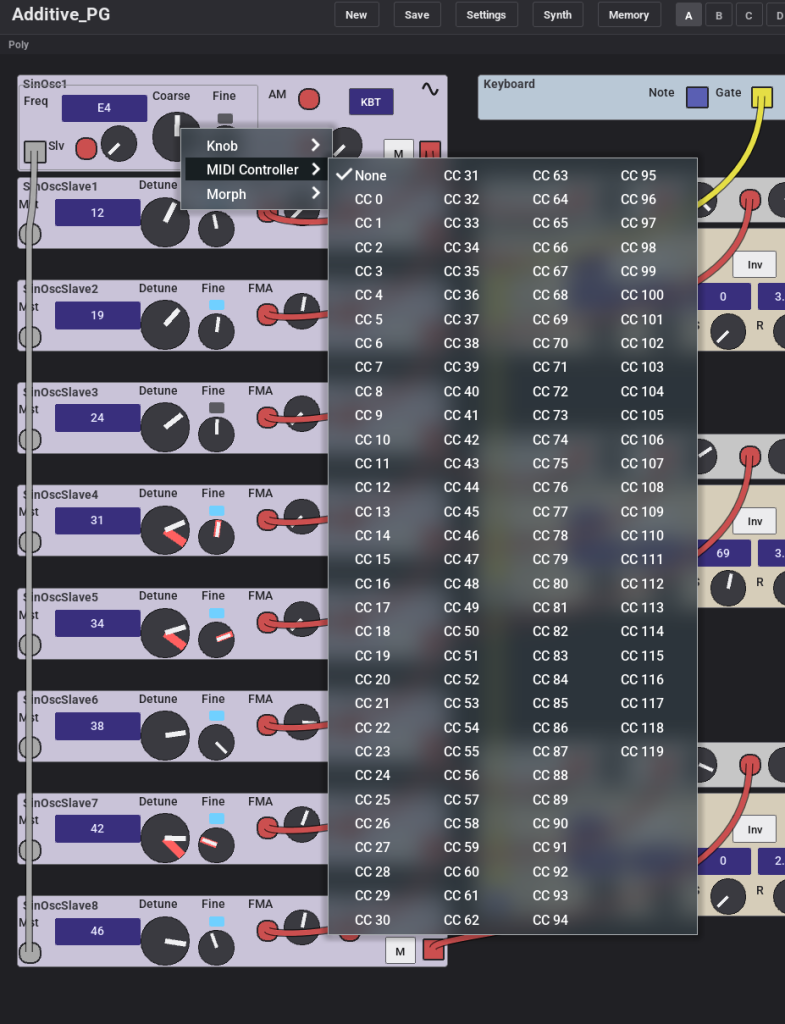The image size is (785, 1024).
Task: Choose CC 119 from the controller list
Action: (x=642, y=752)
